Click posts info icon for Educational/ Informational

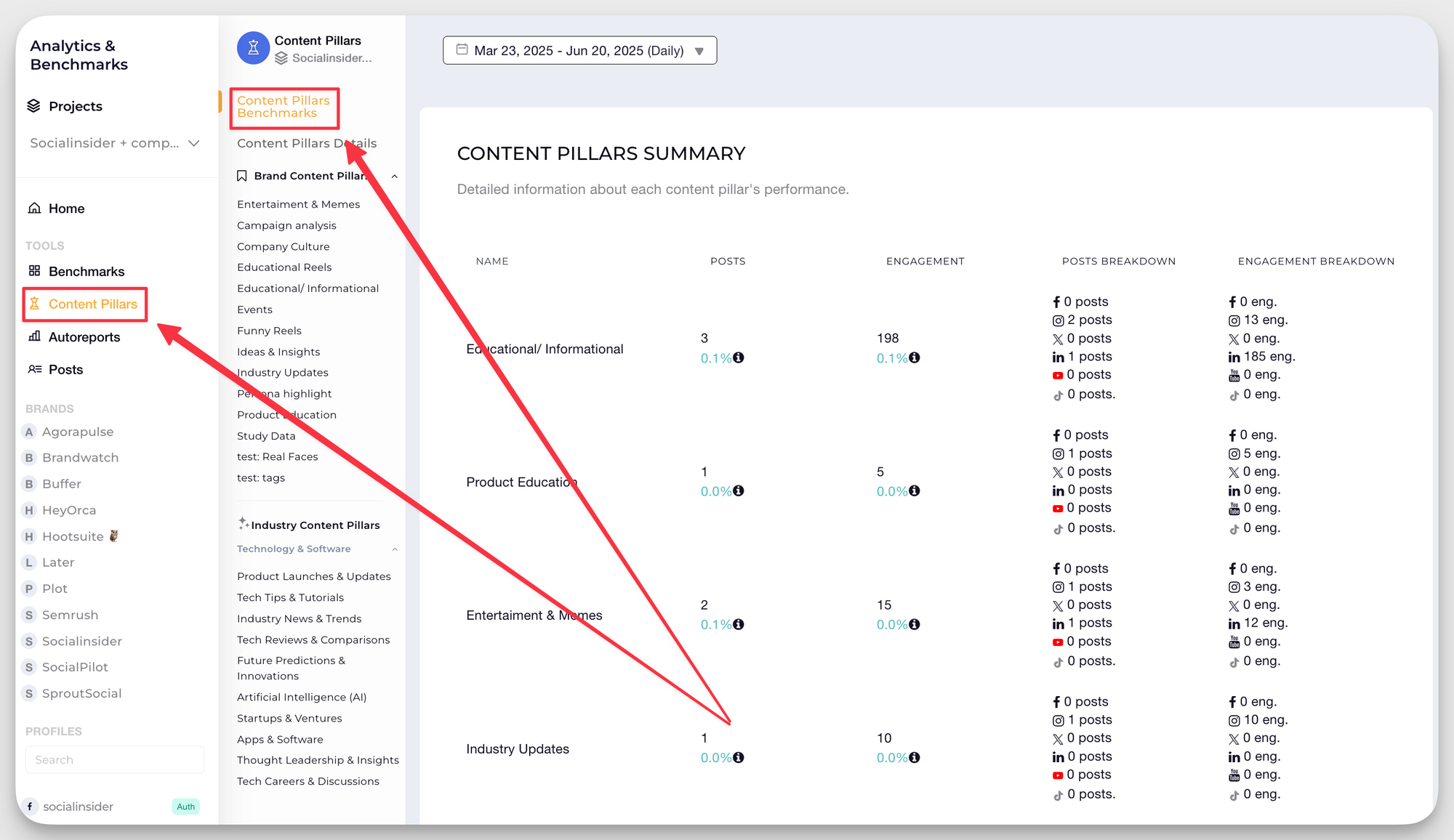click(739, 358)
